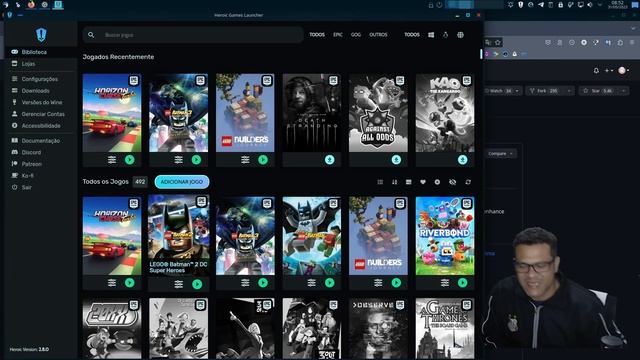
Task: Toggle grid/list layout icon in library toolbar
Action: tap(380, 182)
